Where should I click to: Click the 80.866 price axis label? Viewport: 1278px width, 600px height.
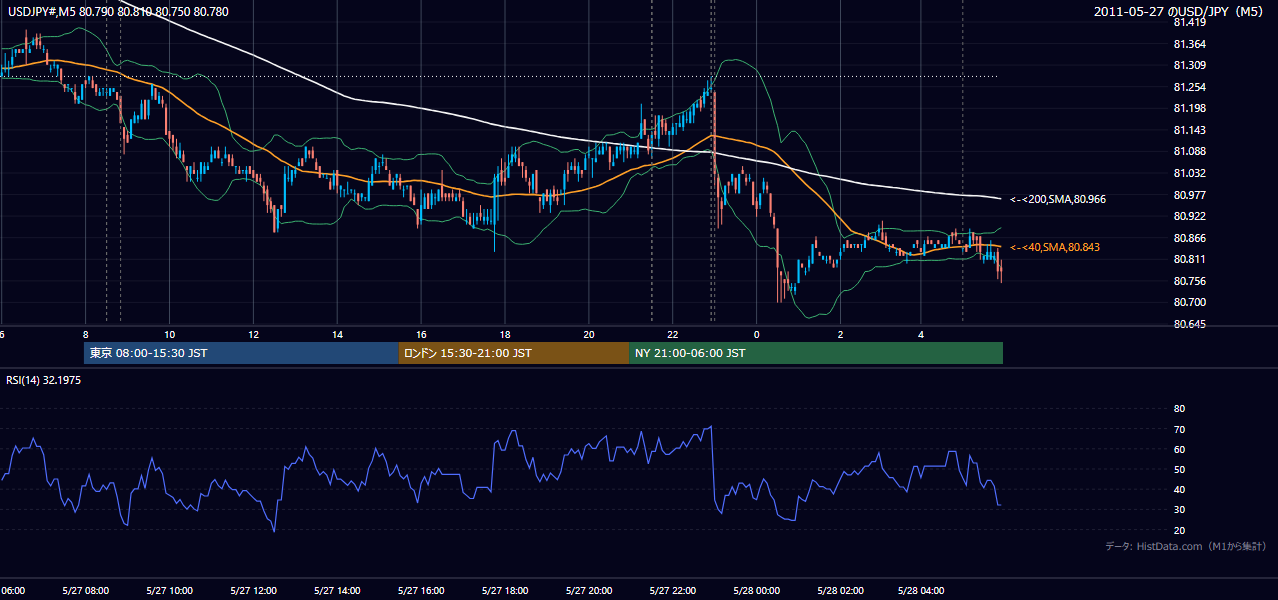[x=1190, y=238]
